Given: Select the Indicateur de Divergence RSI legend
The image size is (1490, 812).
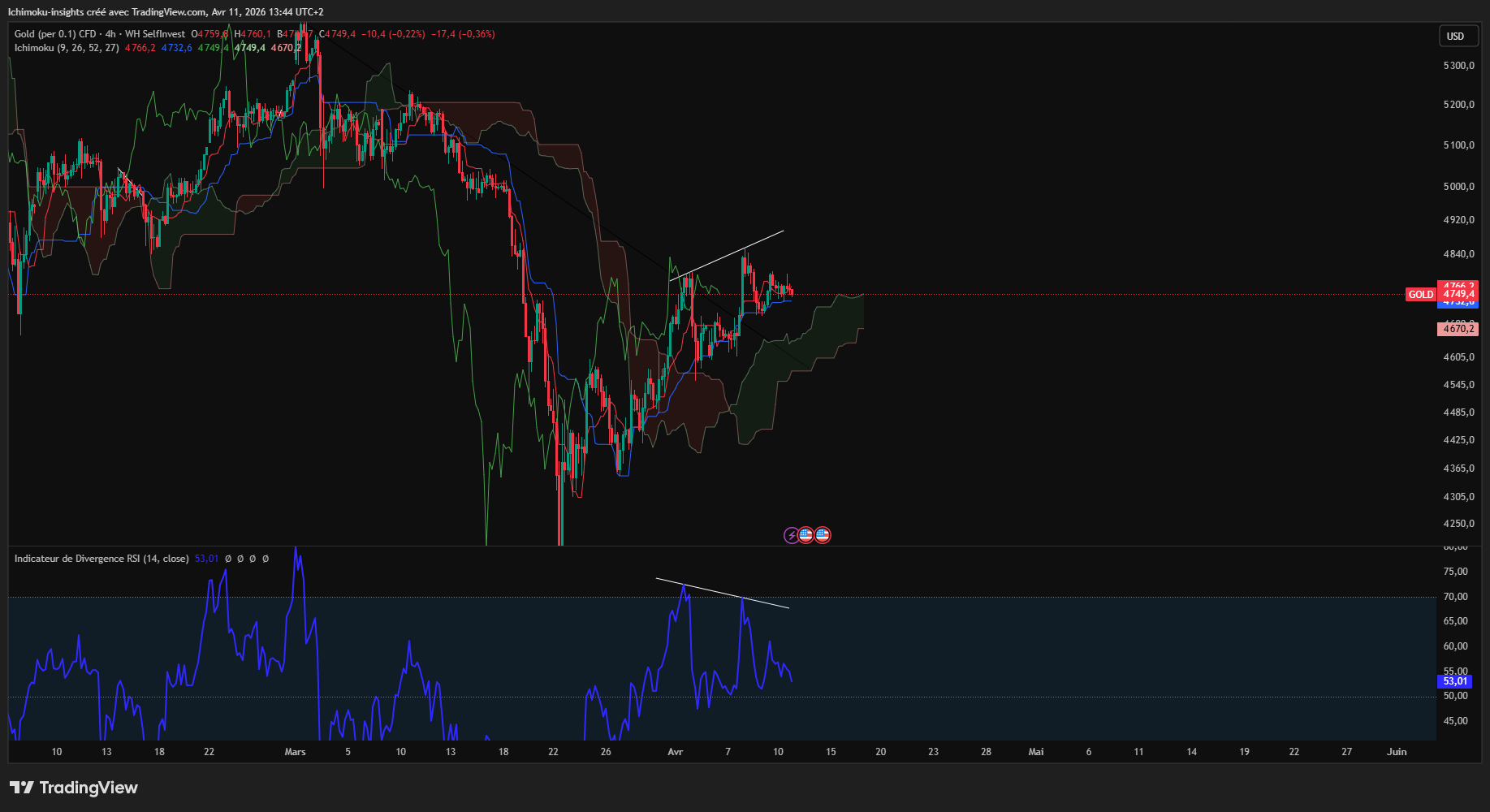Looking at the screenshot, I should click(101, 559).
